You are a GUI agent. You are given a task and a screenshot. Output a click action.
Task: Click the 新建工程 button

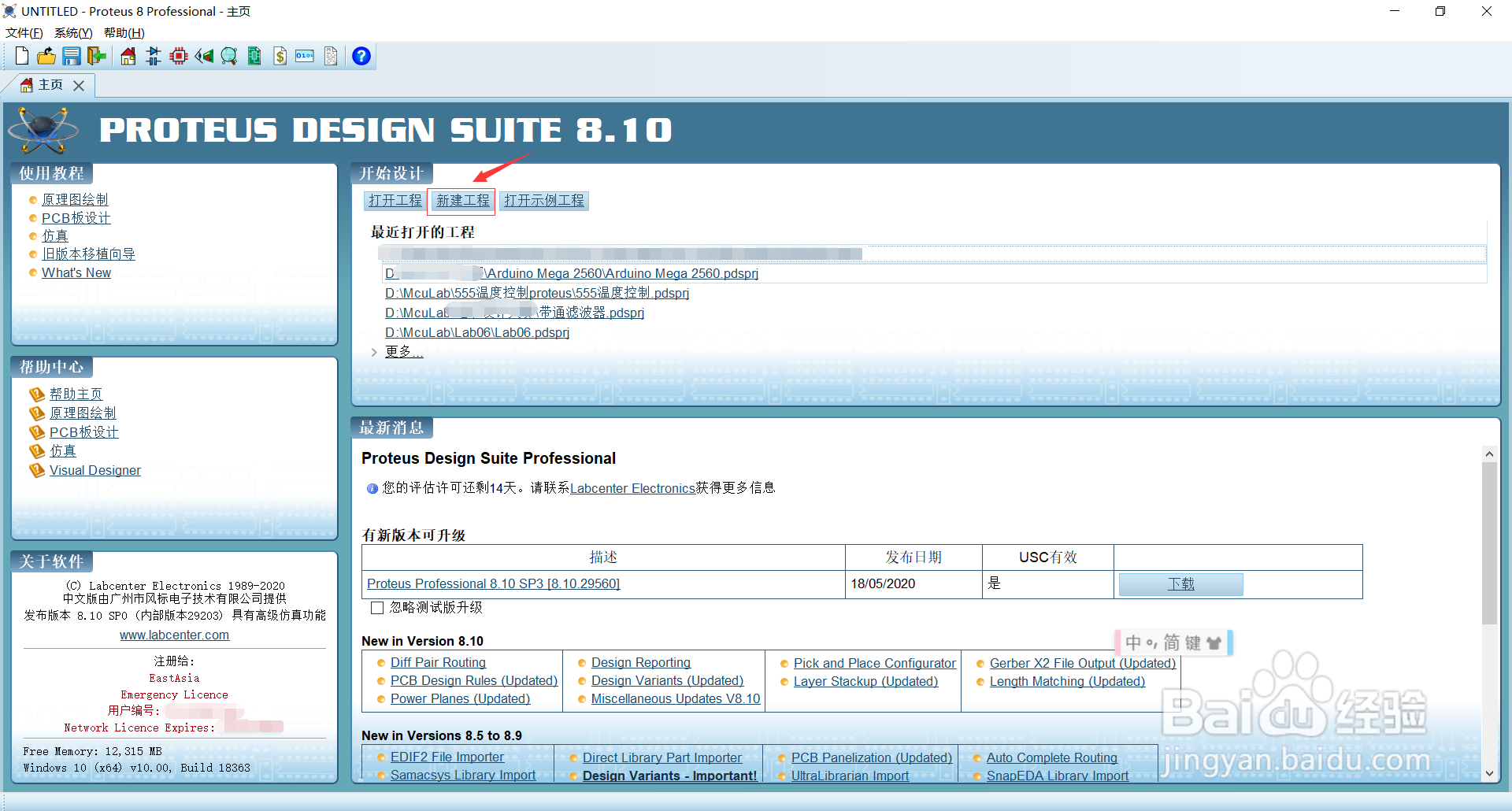click(461, 201)
